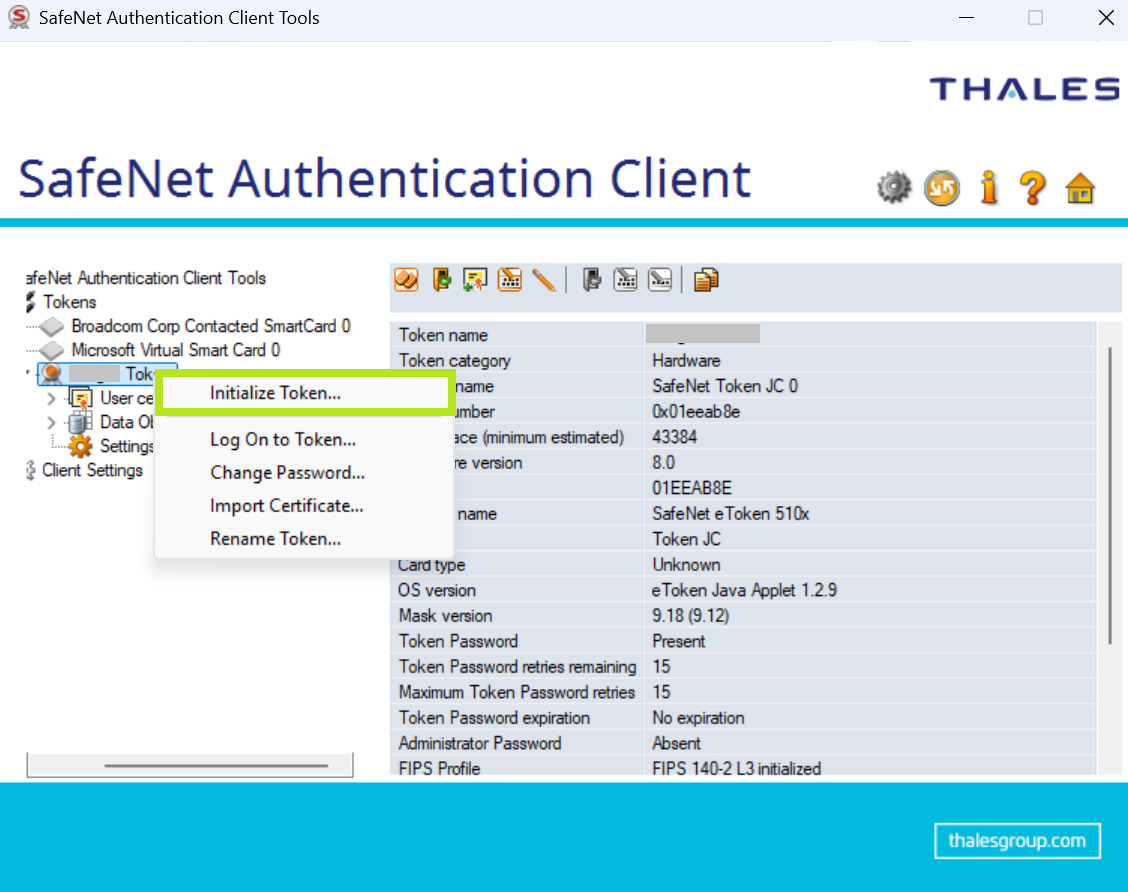Click the Microsoft Virtual Smart Card reader icon
Screen dimensions: 1128x892
pos(52,350)
